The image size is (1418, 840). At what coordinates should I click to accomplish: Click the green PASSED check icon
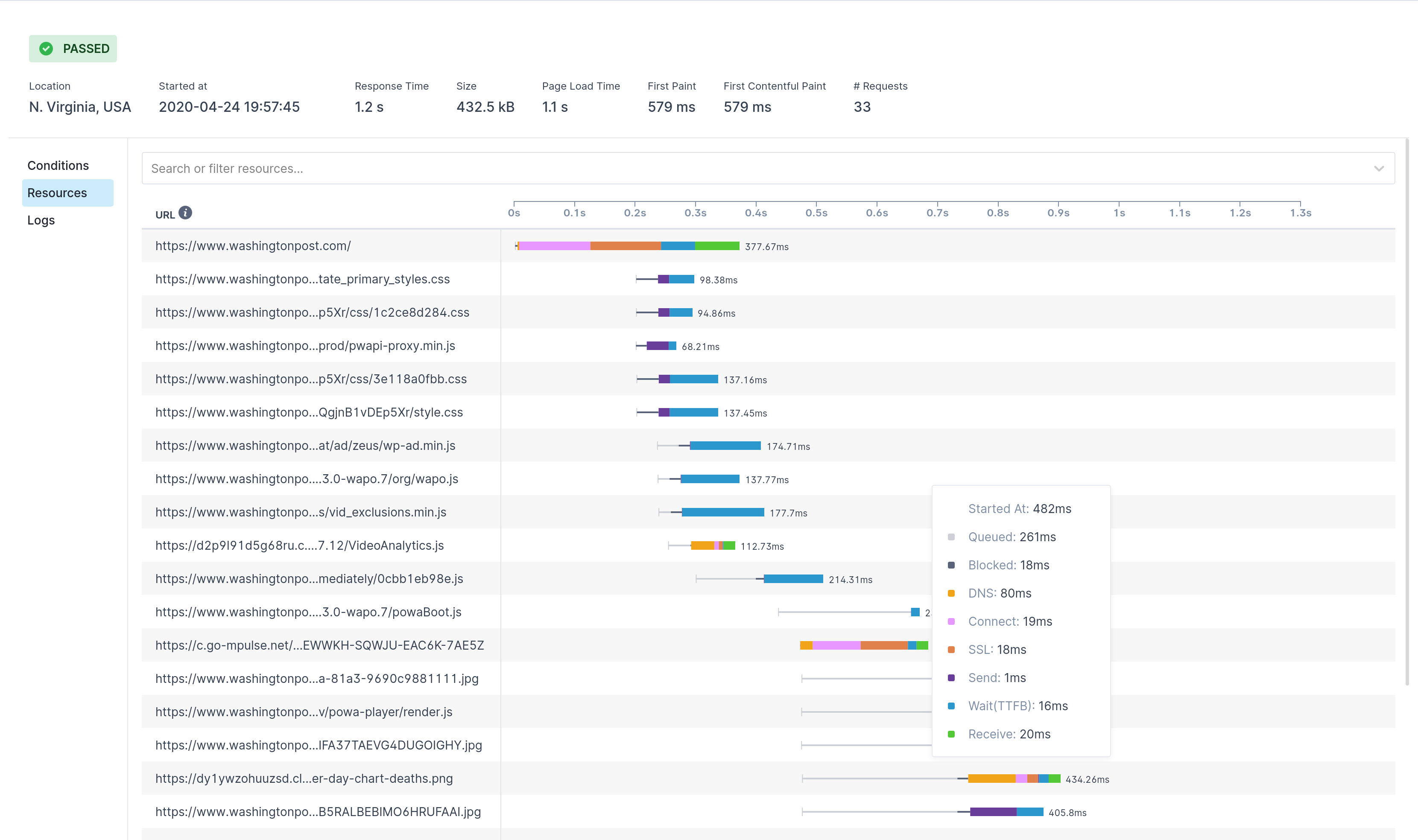pos(47,49)
